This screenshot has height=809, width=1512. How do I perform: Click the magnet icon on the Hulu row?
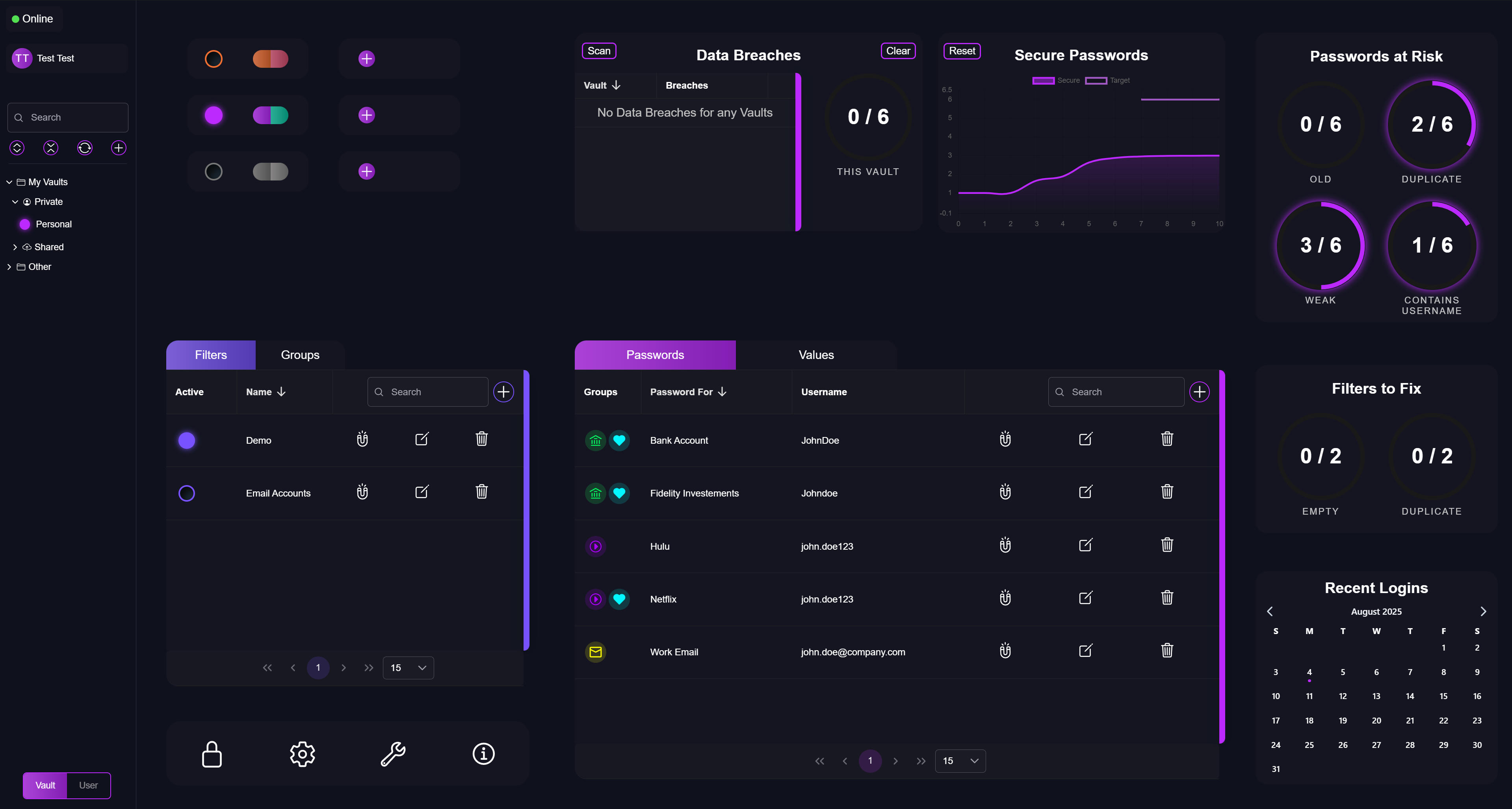[x=1005, y=545]
